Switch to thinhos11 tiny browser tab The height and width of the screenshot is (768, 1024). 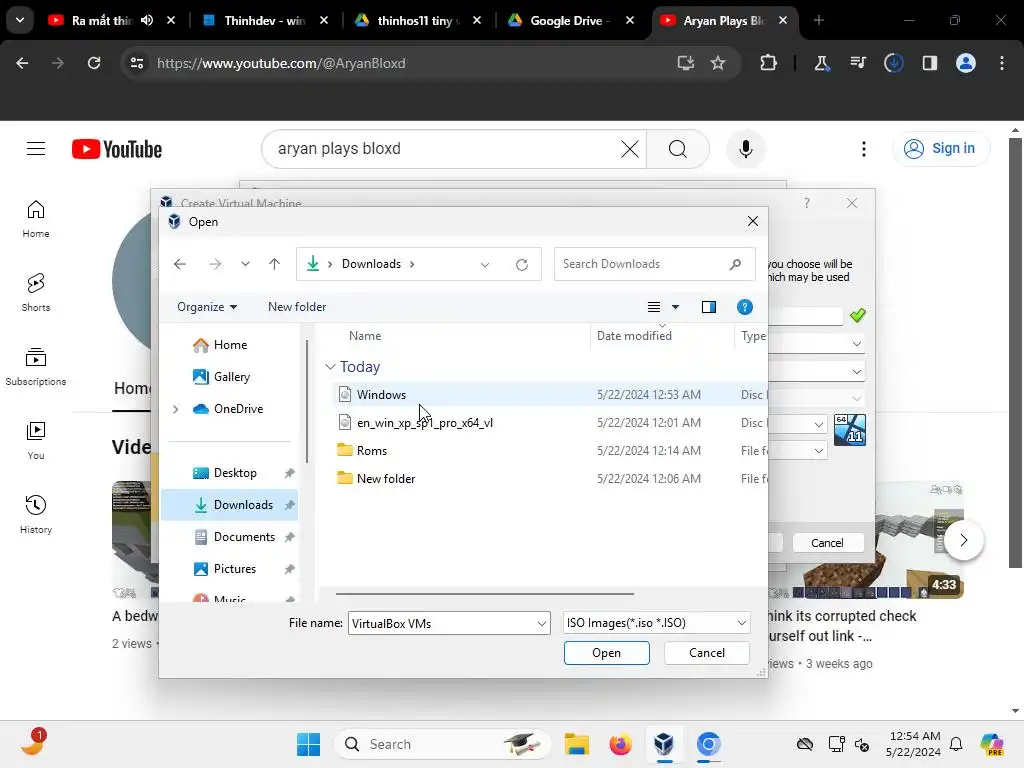tap(417, 21)
